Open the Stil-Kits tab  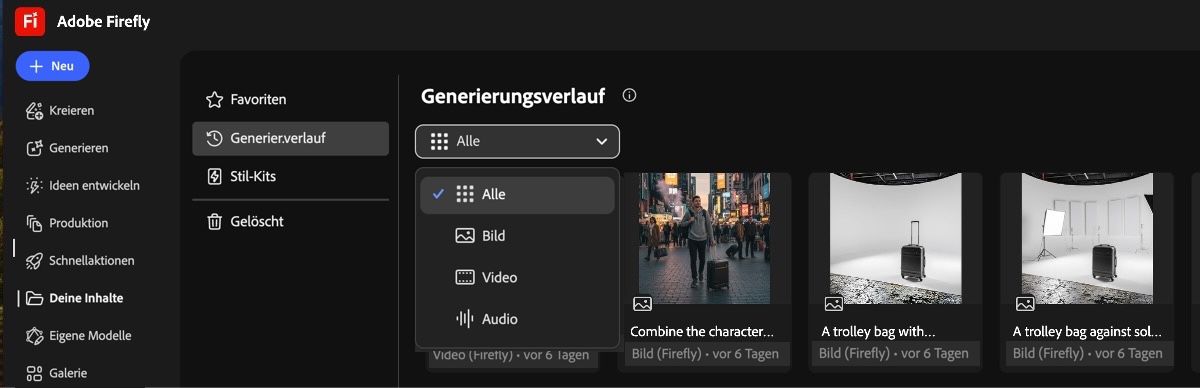pos(290,176)
